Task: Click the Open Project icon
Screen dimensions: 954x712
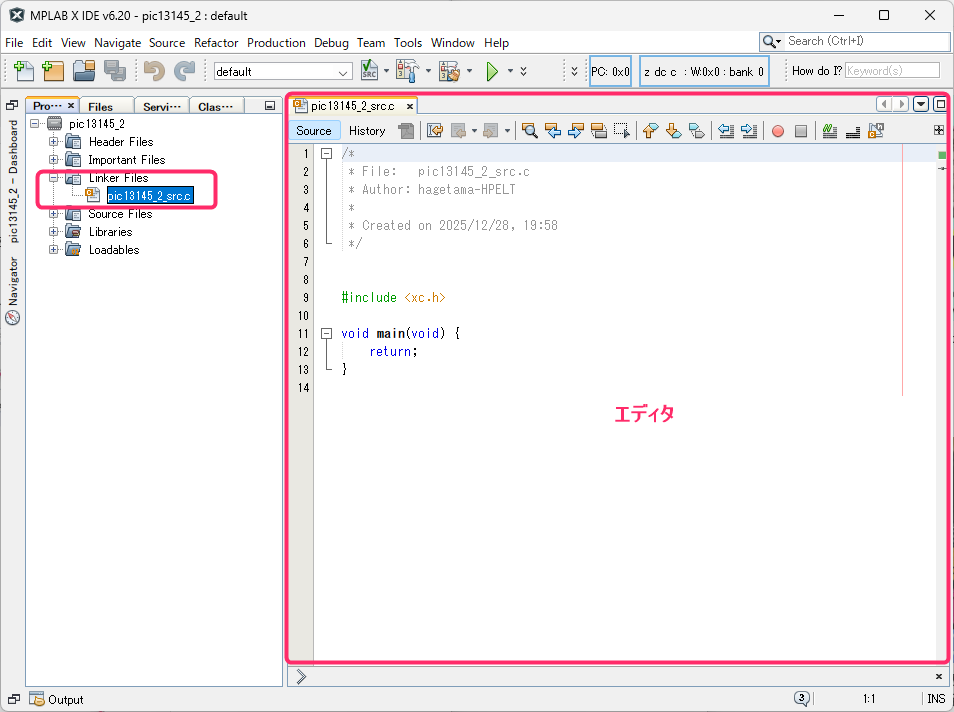Action: 84,71
